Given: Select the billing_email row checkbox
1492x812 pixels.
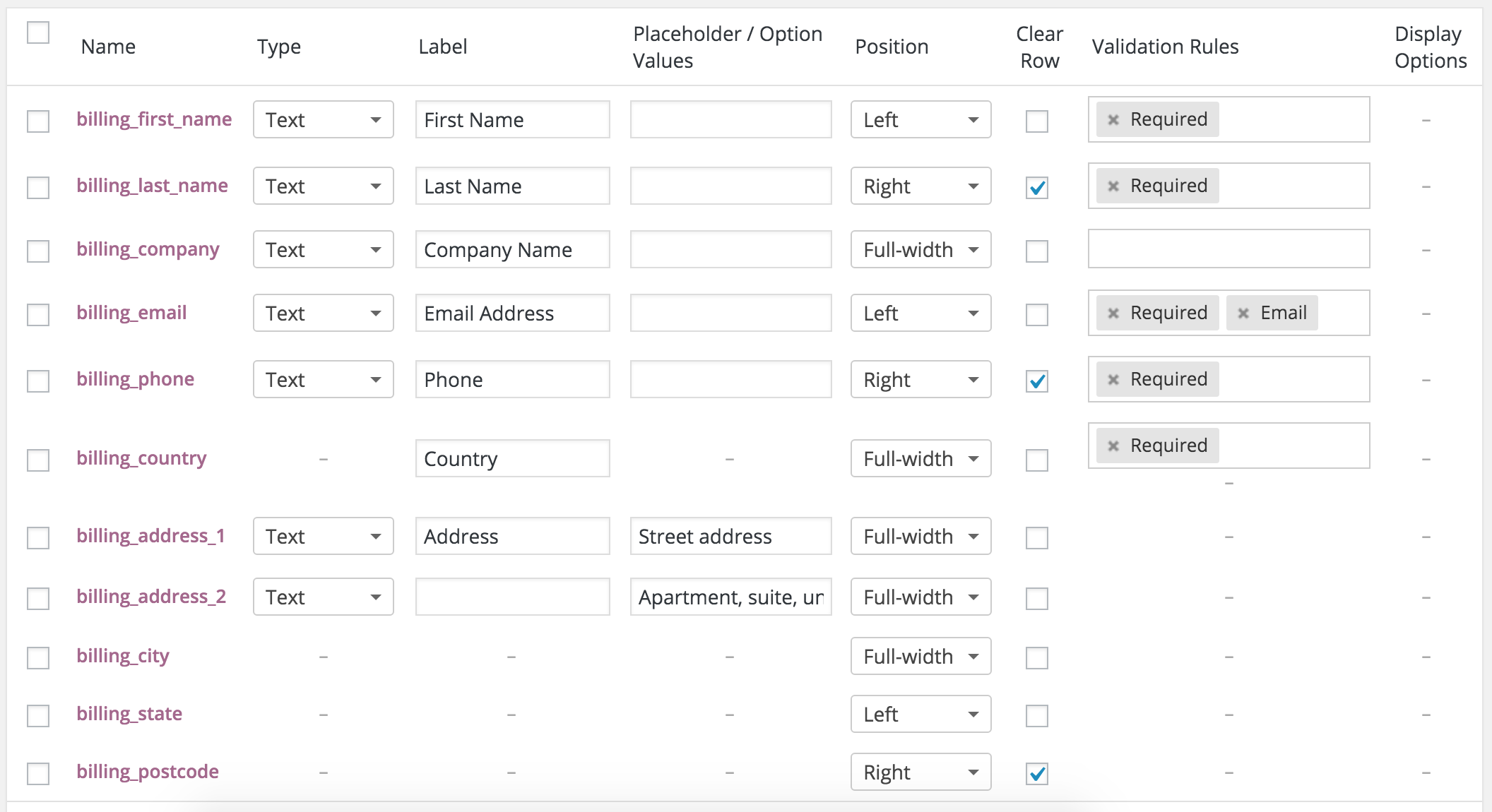Looking at the screenshot, I should 38,315.
